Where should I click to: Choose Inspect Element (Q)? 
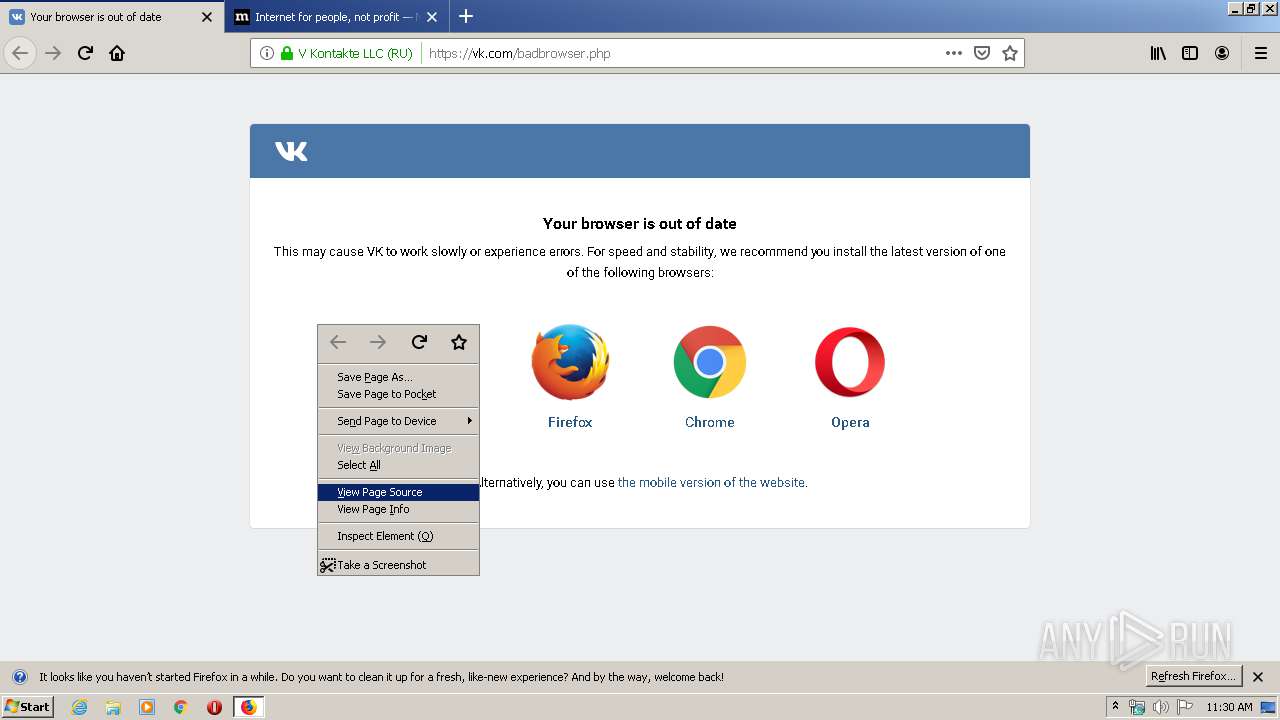point(398,536)
